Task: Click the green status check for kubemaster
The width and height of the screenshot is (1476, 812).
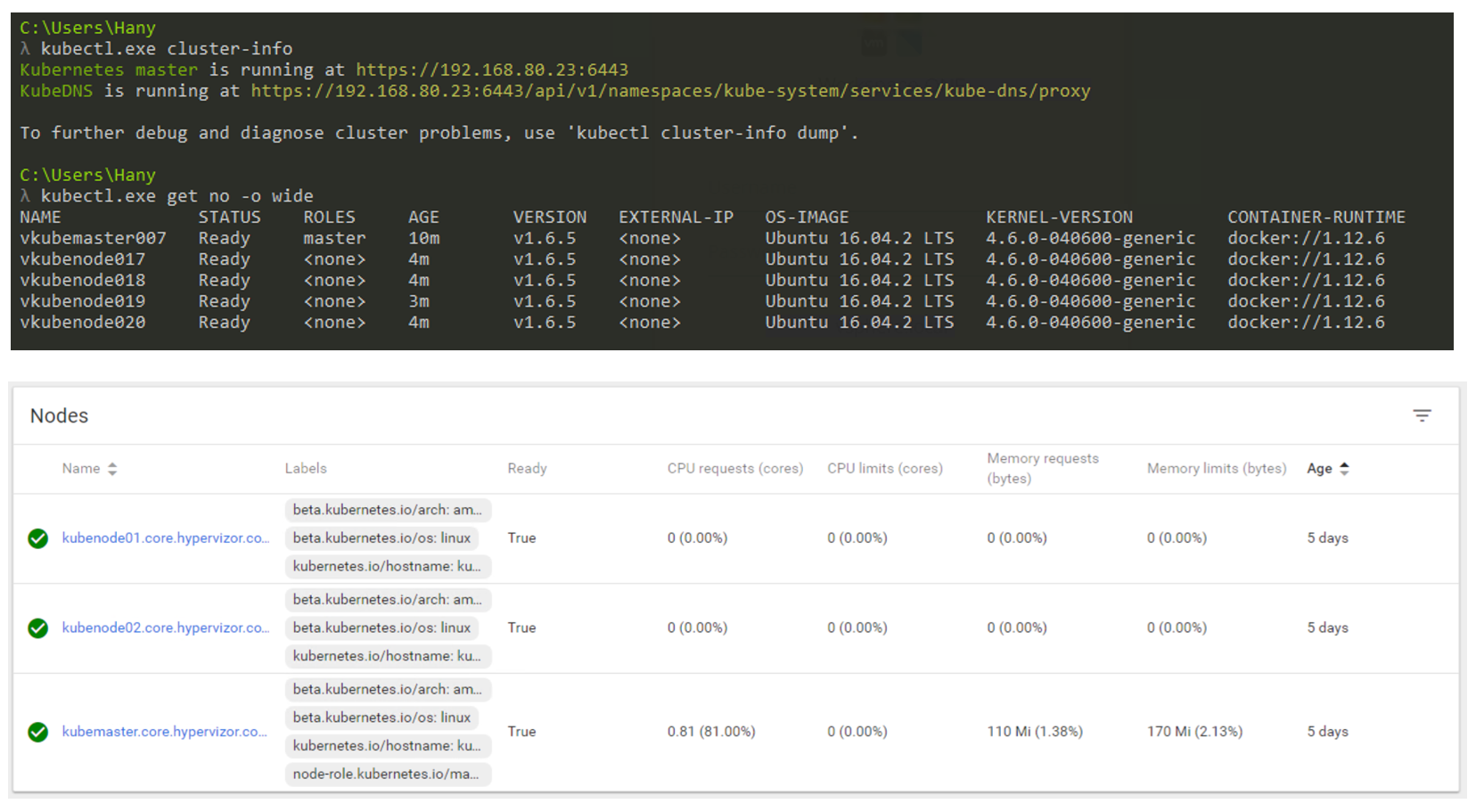Action: [x=37, y=732]
